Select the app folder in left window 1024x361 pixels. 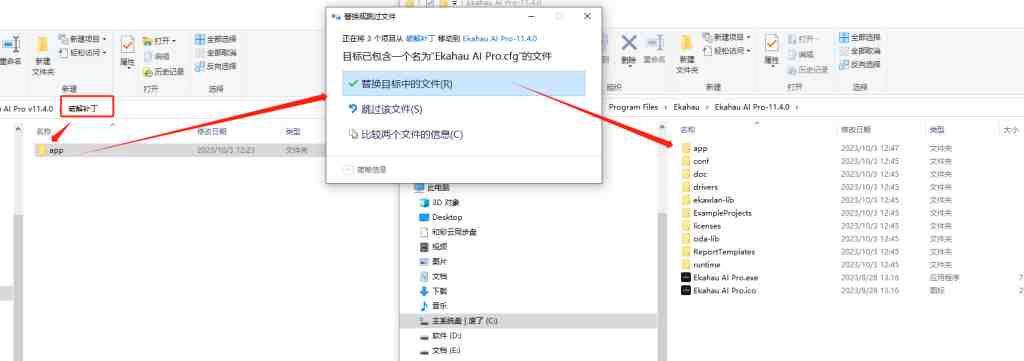click(x=180, y=150)
